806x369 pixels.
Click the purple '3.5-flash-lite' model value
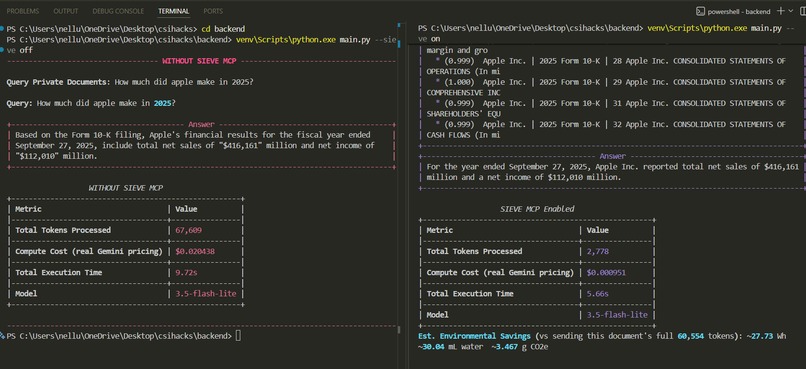pos(617,315)
